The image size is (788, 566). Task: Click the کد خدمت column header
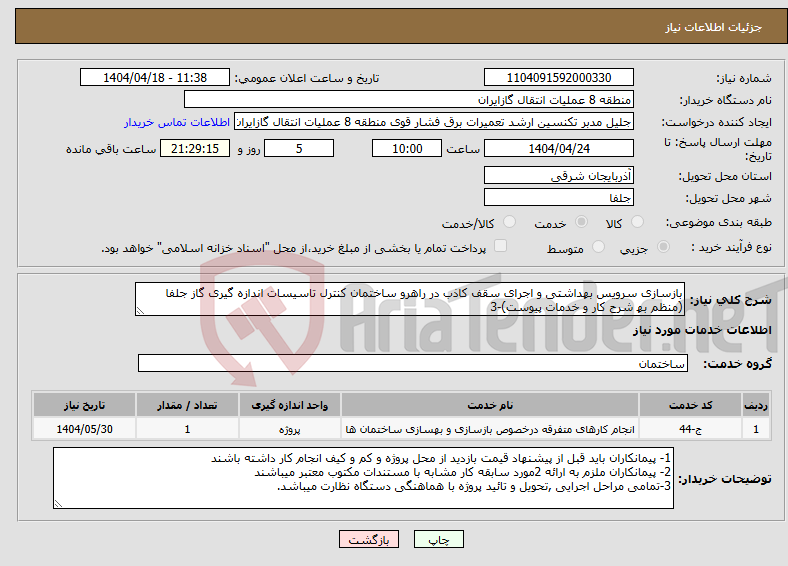tap(691, 405)
